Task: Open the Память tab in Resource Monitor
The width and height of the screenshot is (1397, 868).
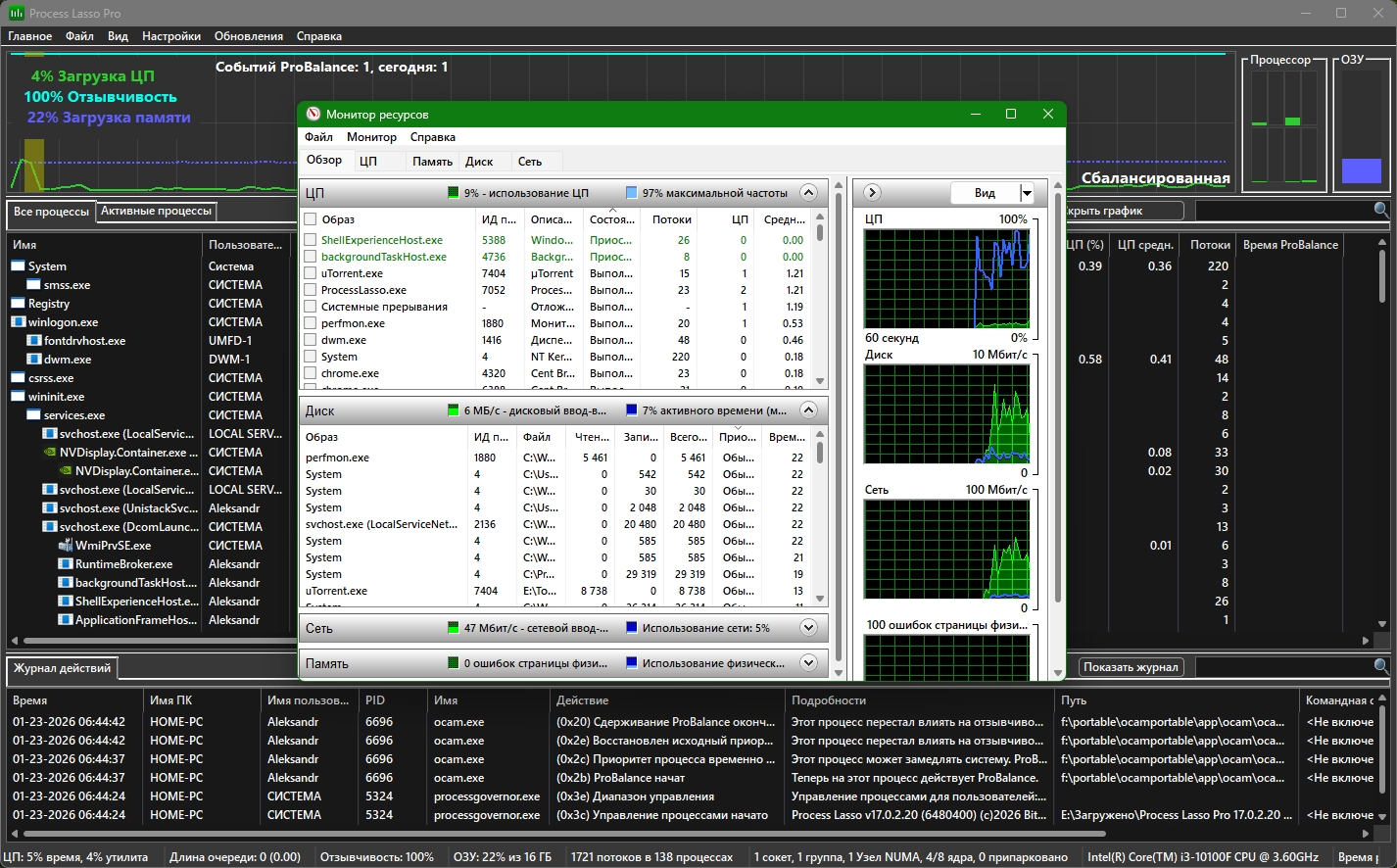Action: (431, 162)
